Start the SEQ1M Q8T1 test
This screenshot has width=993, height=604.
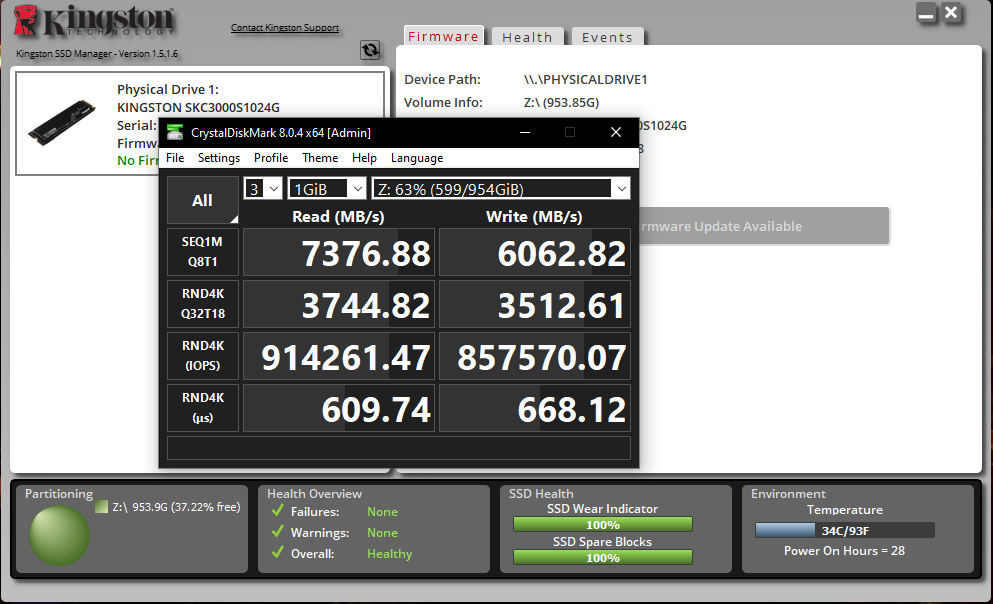[202, 254]
